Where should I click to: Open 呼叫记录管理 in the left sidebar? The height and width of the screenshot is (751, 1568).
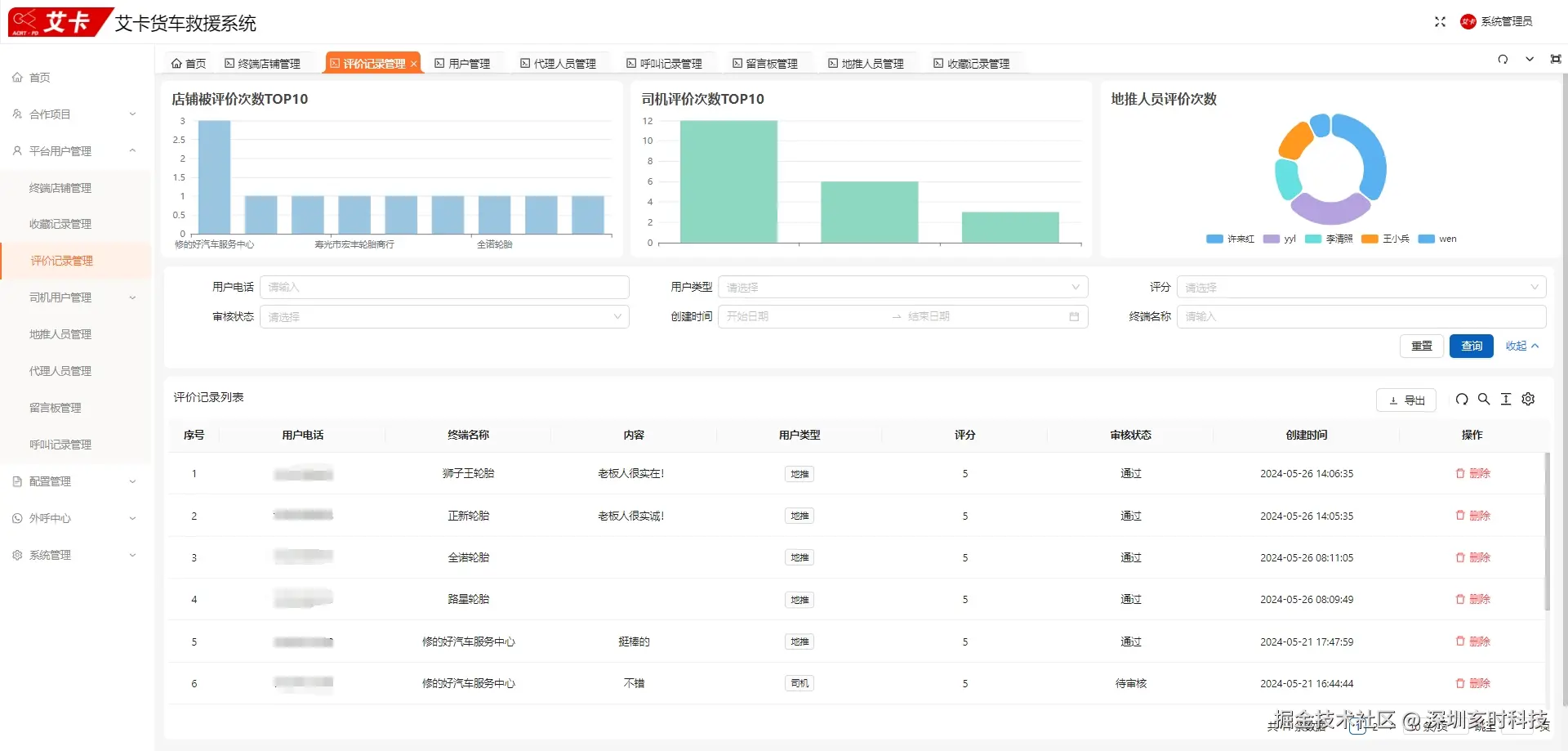(x=77, y=445)
